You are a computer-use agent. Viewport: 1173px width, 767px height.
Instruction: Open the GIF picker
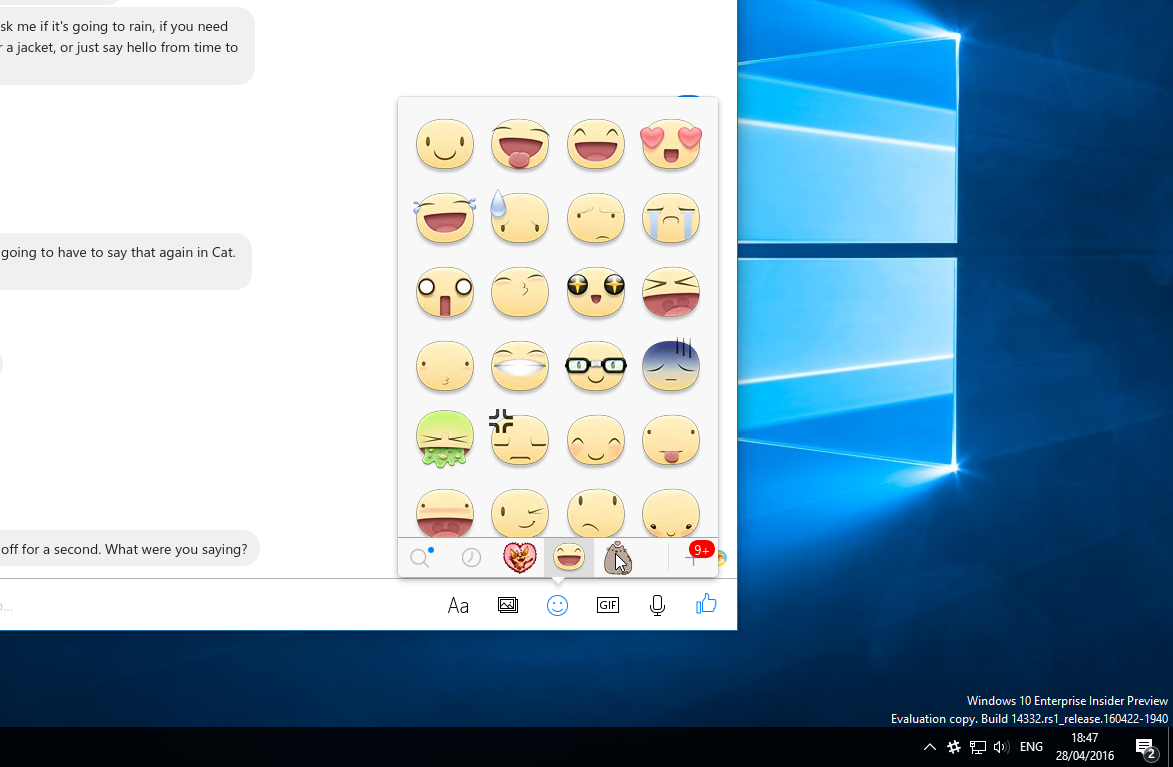click(x=607, y=605)
